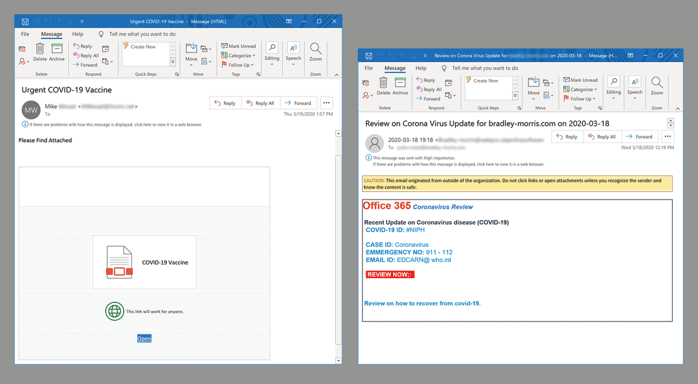Click Mark Unread in Urgent COVID-19 Vaccine window
The height and width of the screenshot is (384, 698).
239,46
